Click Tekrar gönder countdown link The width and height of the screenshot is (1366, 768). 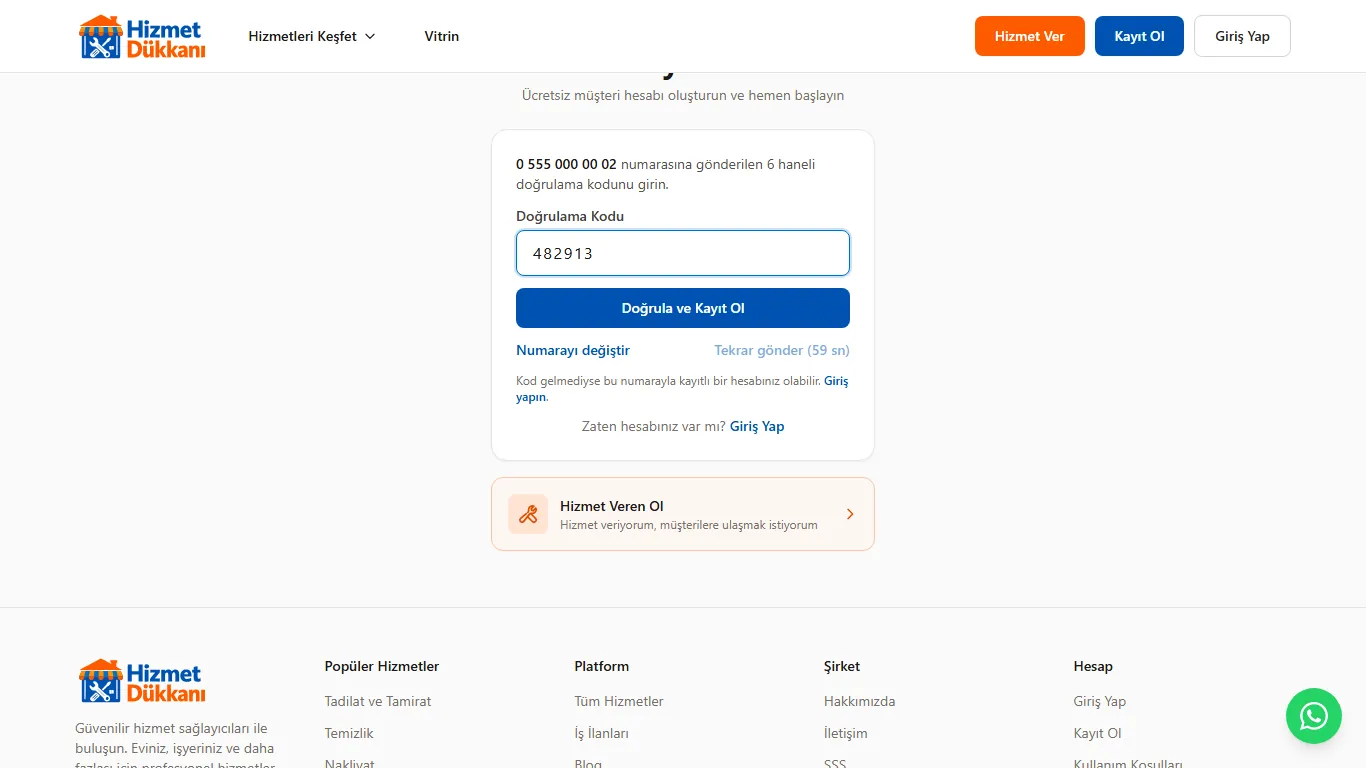point(782,350)
